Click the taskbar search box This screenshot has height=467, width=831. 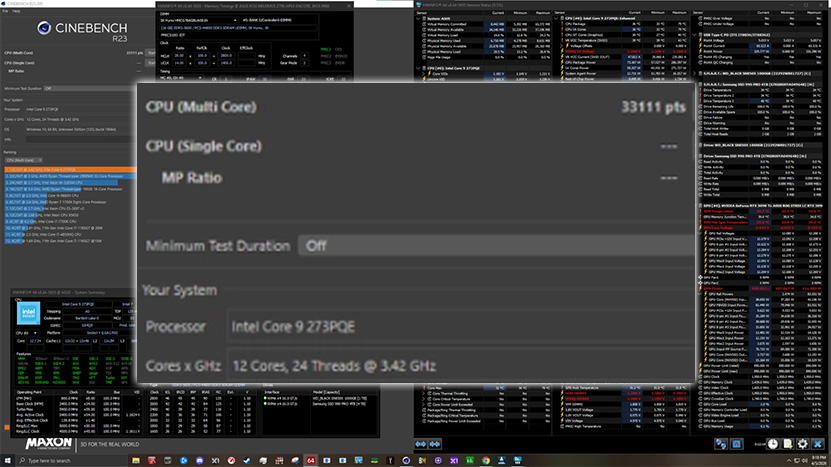click(x=60, y=459)
